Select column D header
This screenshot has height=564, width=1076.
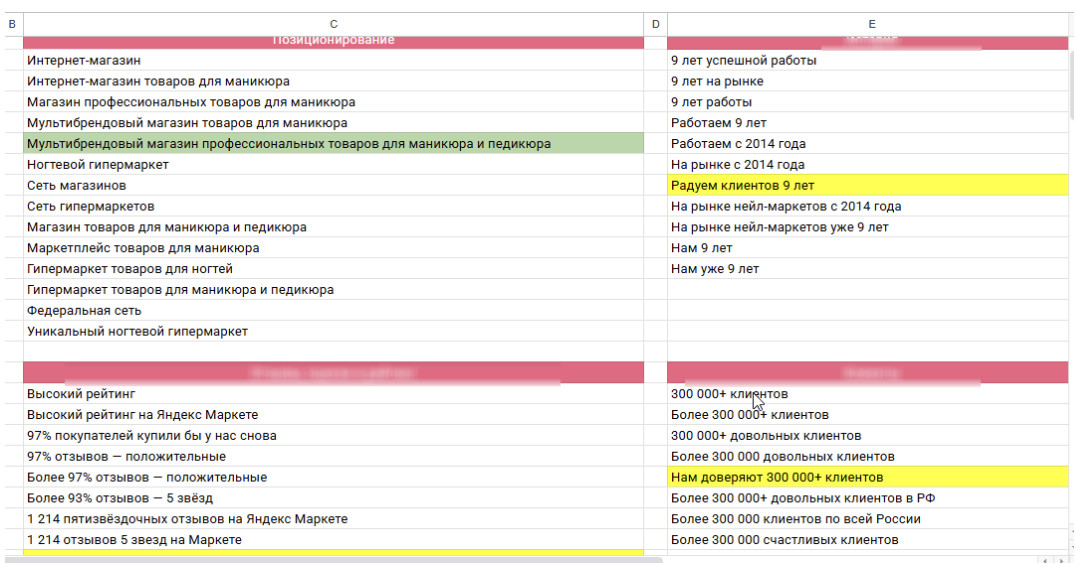[655, 24]
